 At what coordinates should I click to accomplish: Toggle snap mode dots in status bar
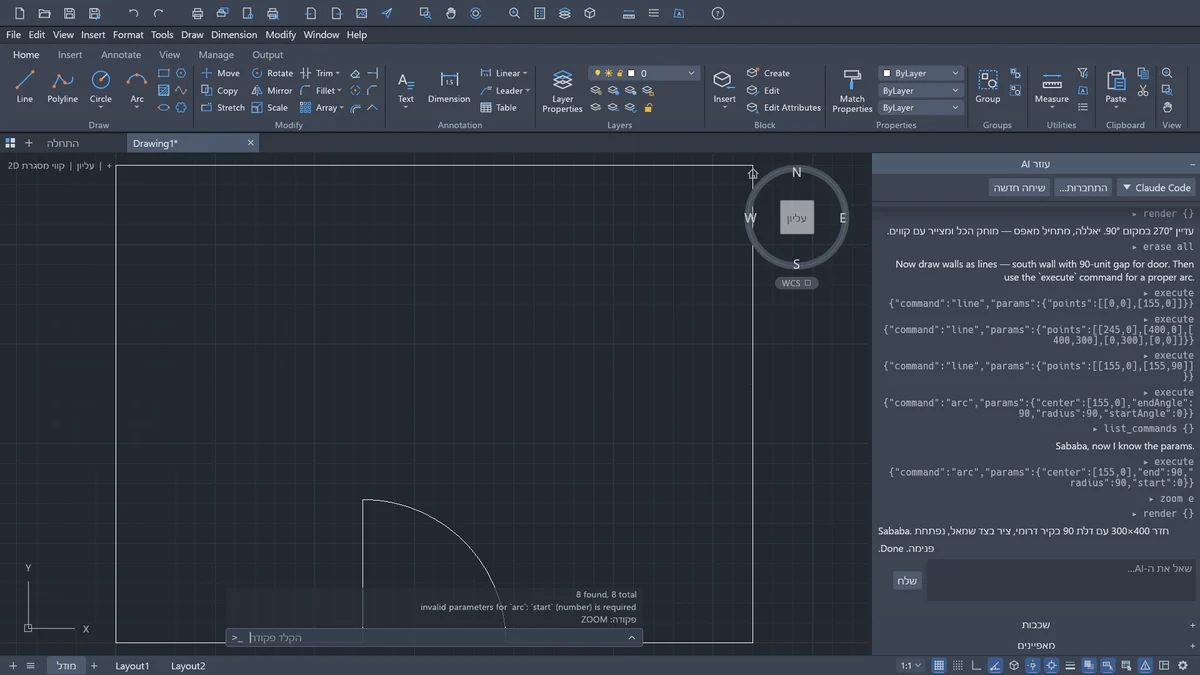pos(958,665)
